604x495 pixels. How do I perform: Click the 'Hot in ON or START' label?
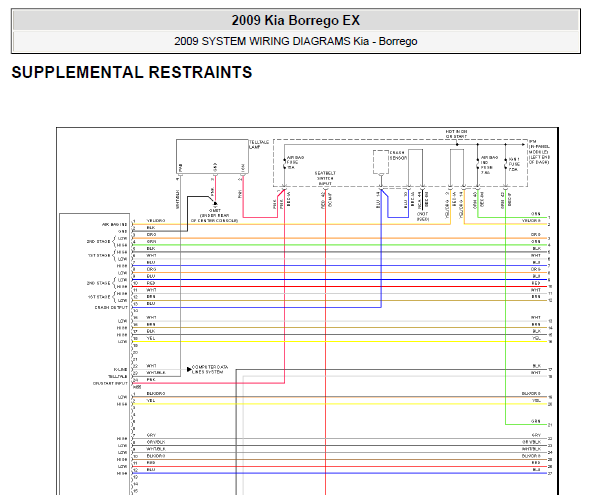tap(456, 134)
